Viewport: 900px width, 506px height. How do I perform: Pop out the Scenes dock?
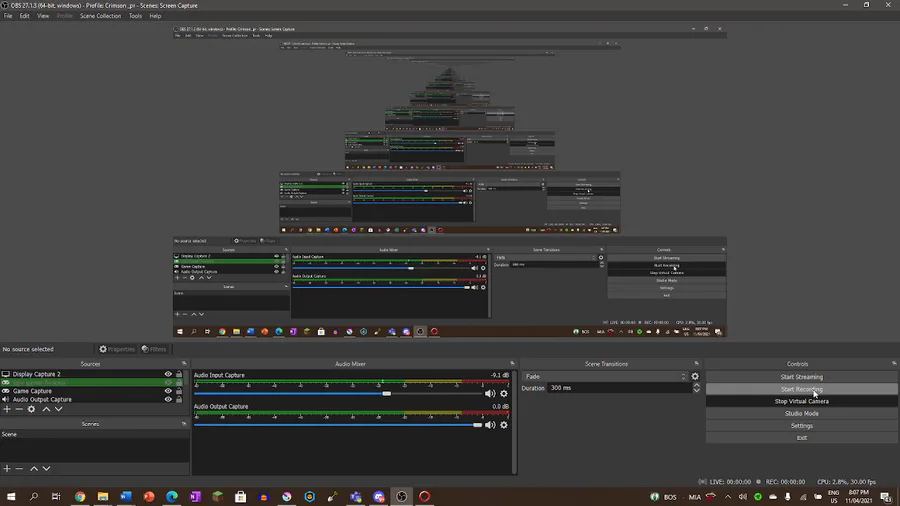[x=184, y=423]
